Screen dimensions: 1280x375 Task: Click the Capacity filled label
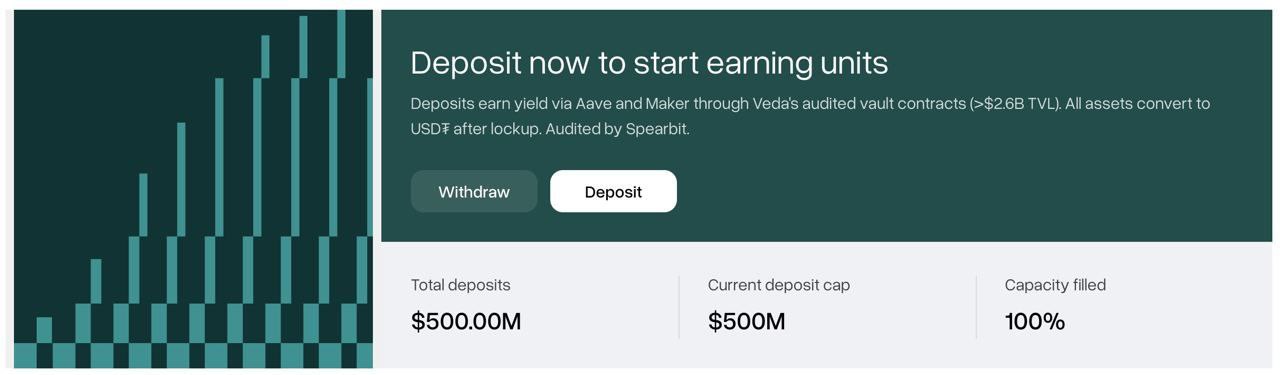[1055, 285]
